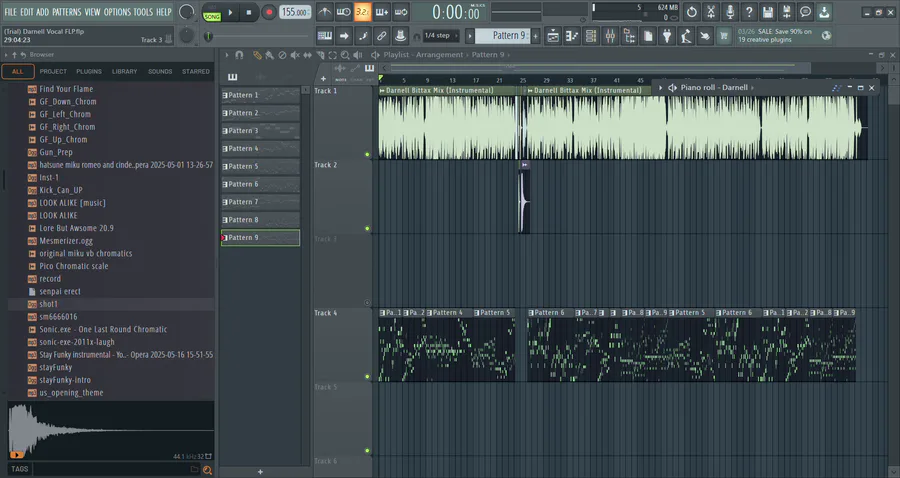Open the Playlist magnet snap menu
The width and height of the screenshot is (900, 478).
239,55
